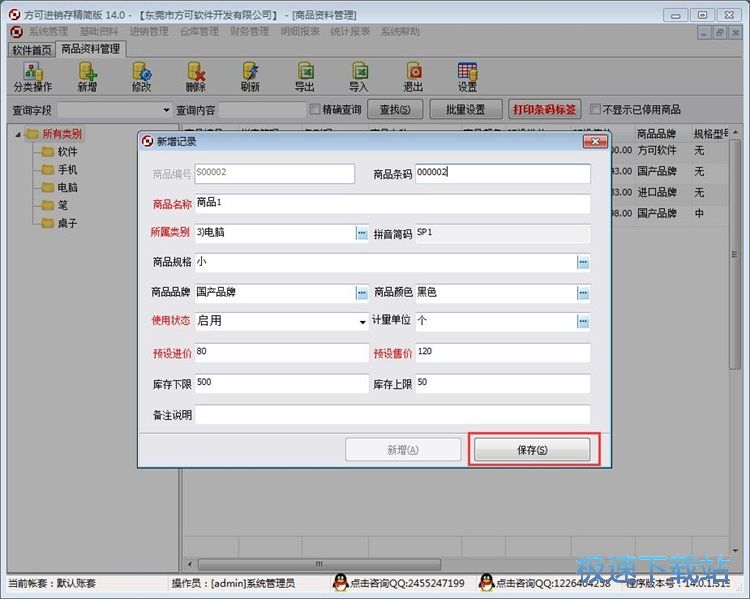Click the 拼音简码 field
The image size is (750, 599).
click(x=503, y=233)
